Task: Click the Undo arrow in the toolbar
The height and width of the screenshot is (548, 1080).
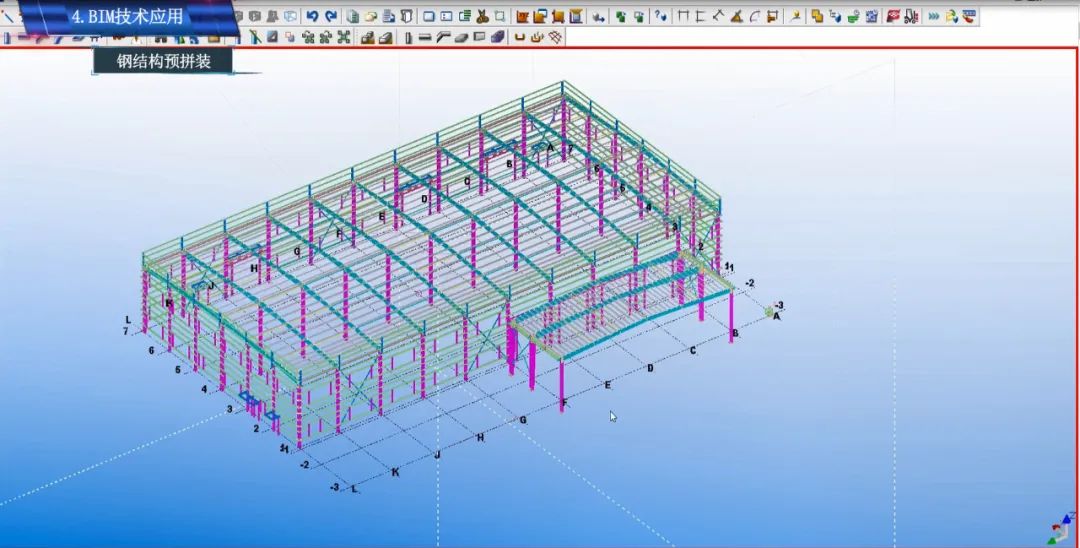Action: pyautogui.click(x=312, y=16)
